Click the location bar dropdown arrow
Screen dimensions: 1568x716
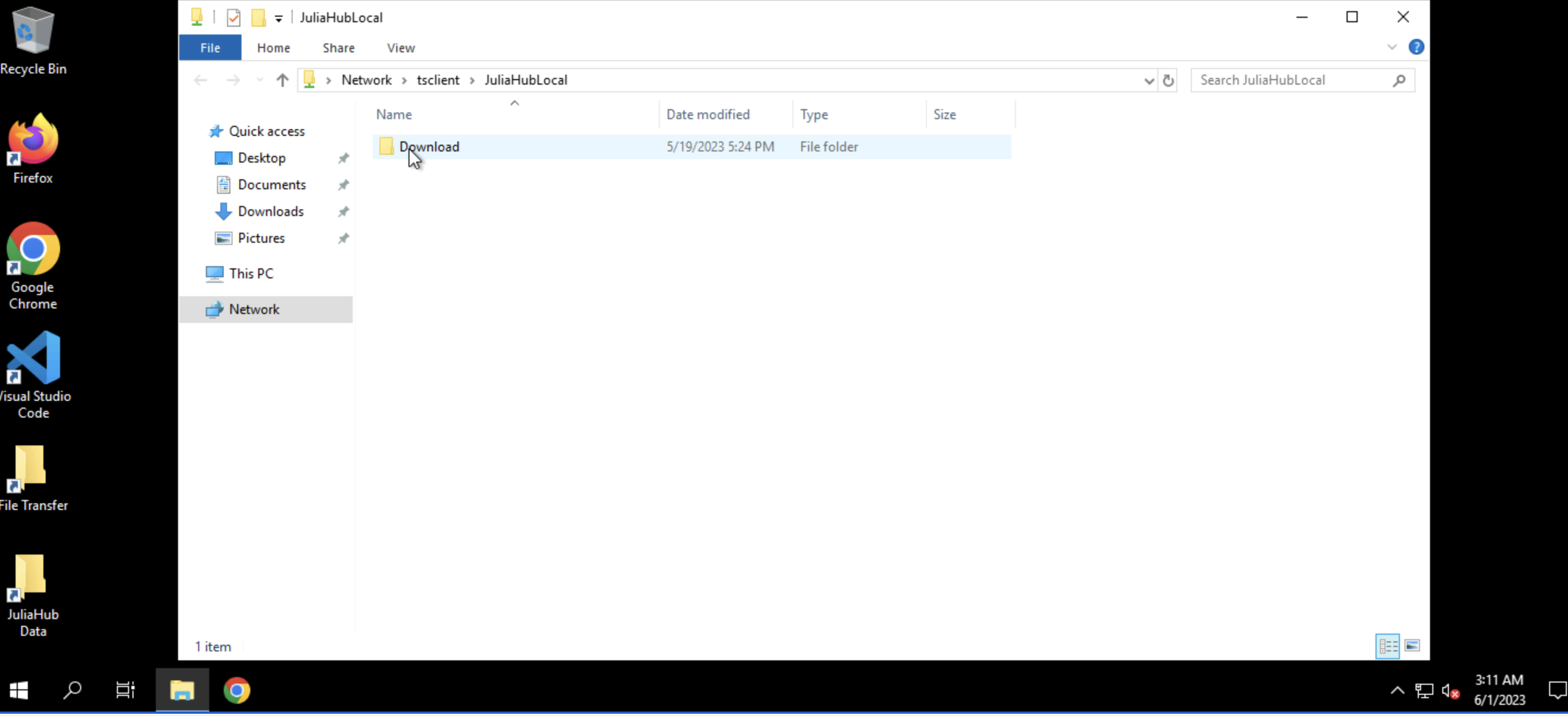click(x=1148, y=80)
